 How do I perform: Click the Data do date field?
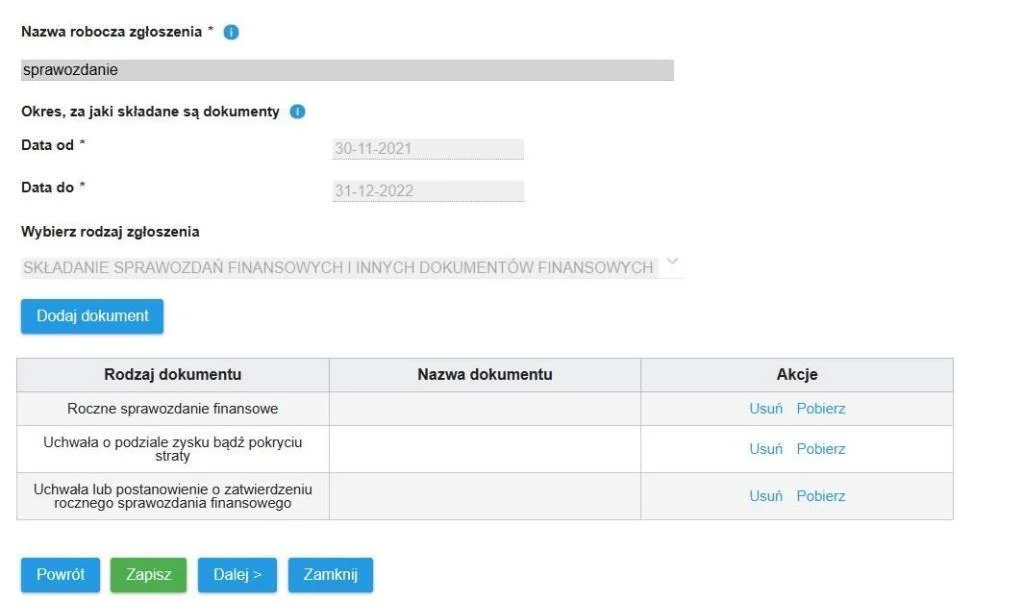[428, 191]
